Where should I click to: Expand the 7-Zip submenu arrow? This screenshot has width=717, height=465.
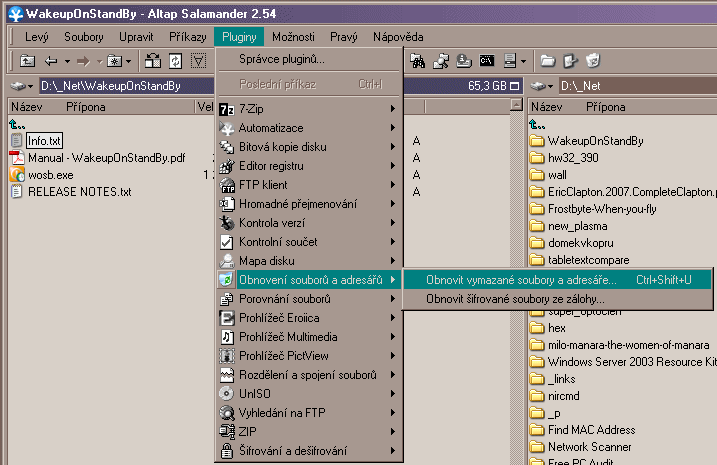pyautogui.click(x=393, y=109)
